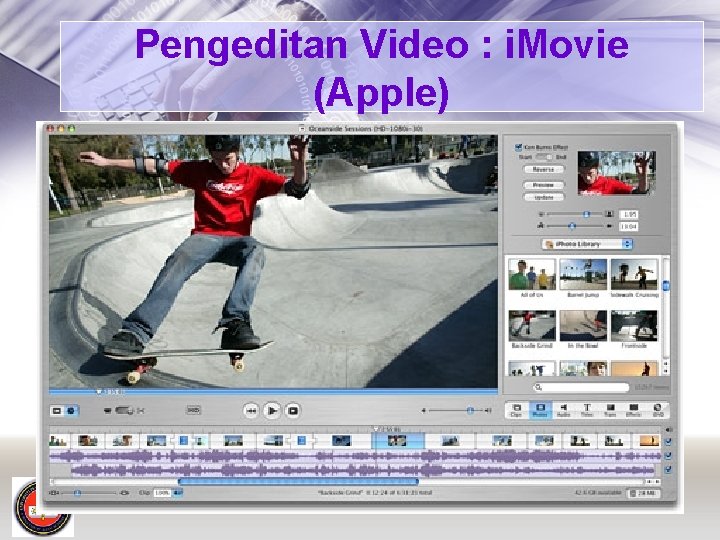Click the photo browser scrollbar thumb
720x540 pixels.
666,286
